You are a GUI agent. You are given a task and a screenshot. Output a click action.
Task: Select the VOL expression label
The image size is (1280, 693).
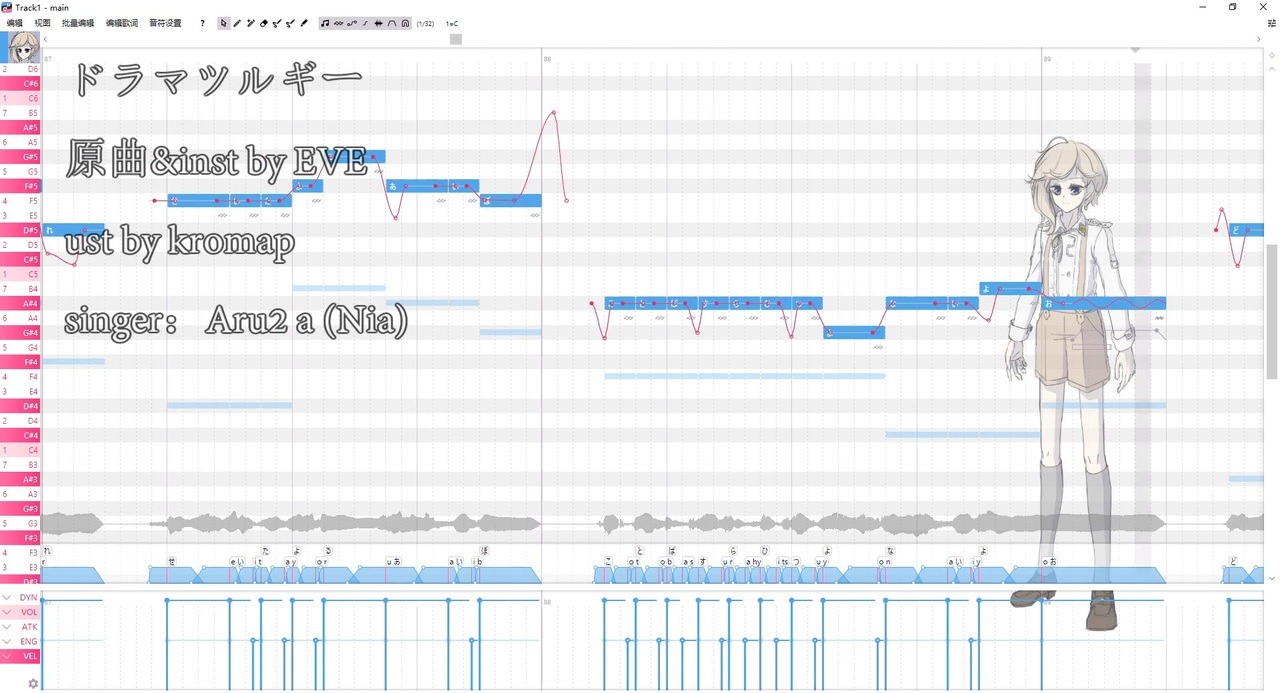pyautogui.click(x=29, y=612)
